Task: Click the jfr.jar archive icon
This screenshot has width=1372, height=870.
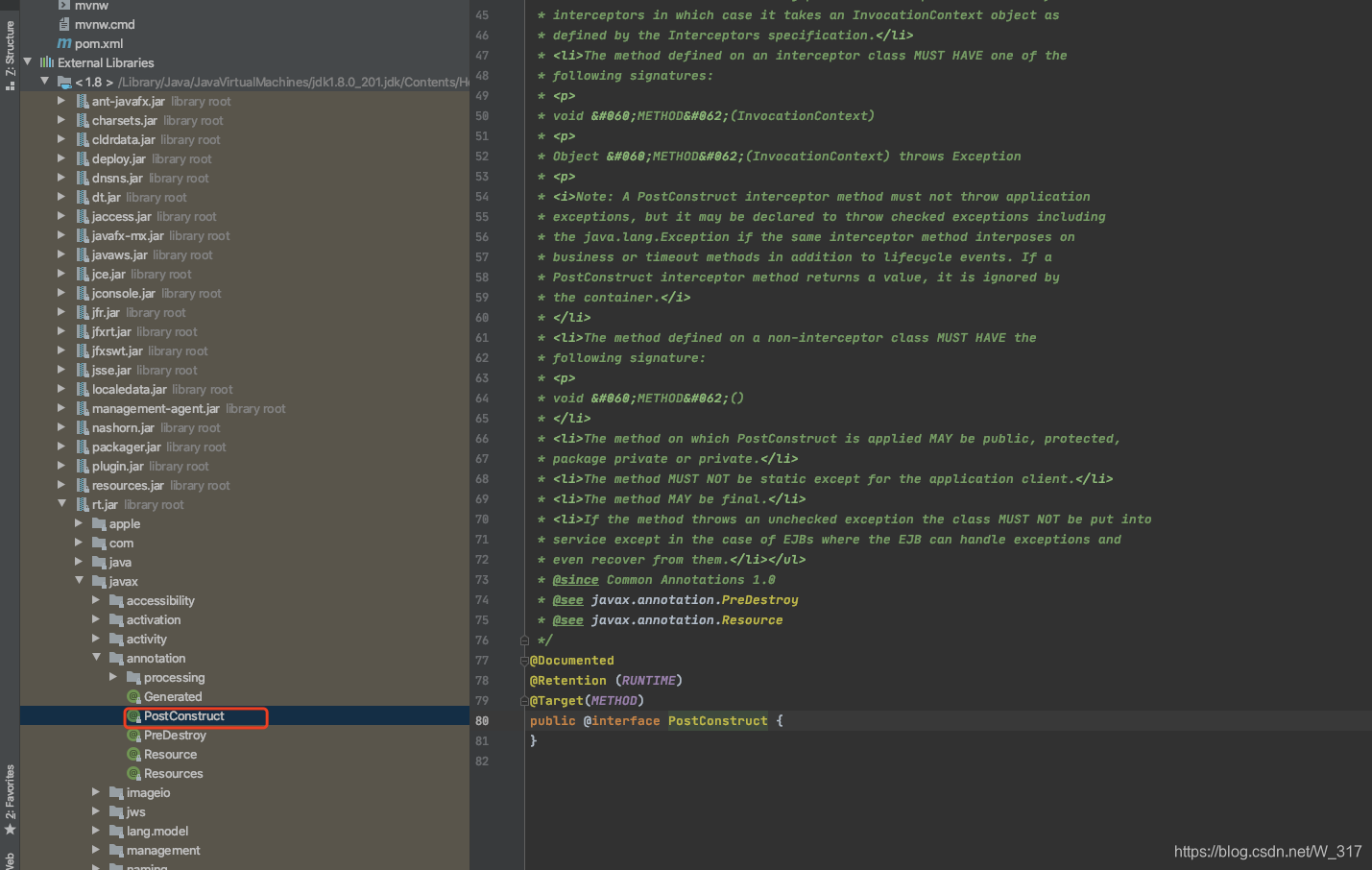Action: pos(83,312)
